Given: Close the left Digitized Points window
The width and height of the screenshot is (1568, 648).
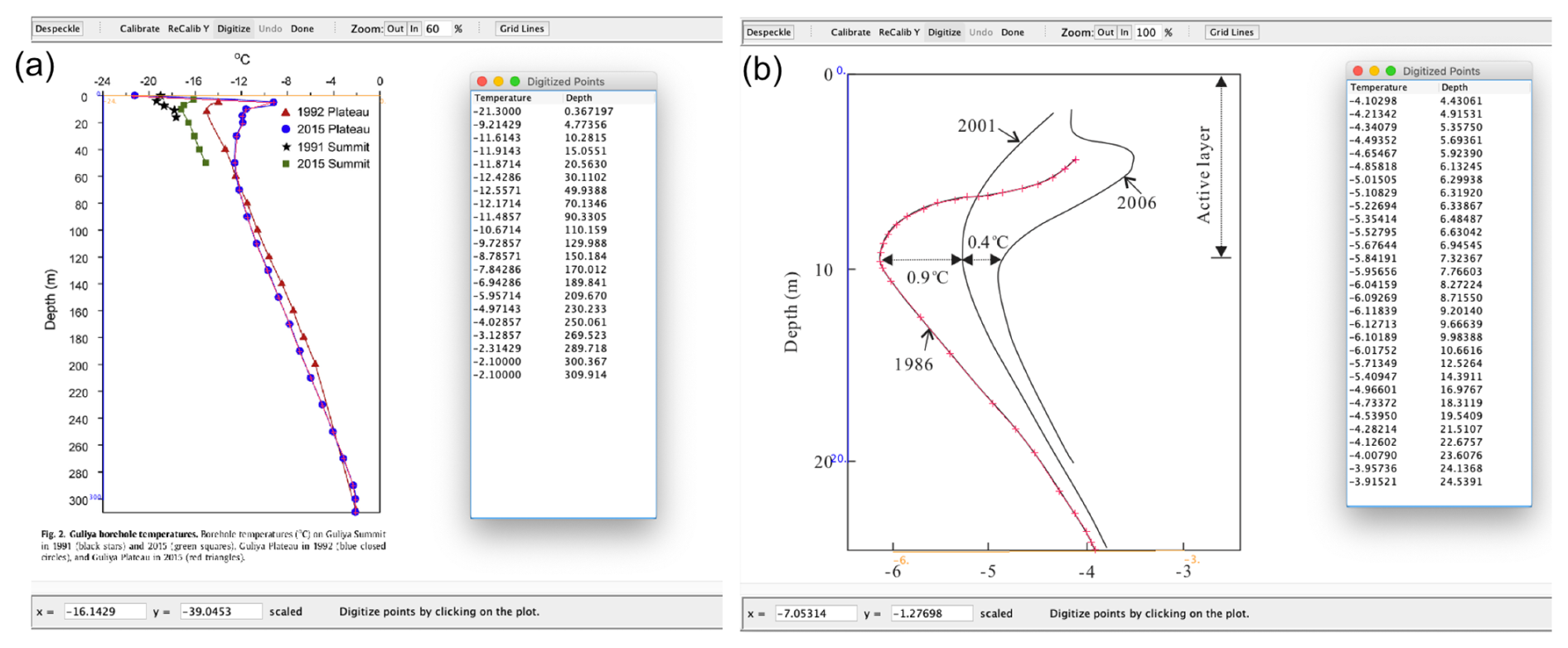Looking at the screenshot, I should point(482,81).
